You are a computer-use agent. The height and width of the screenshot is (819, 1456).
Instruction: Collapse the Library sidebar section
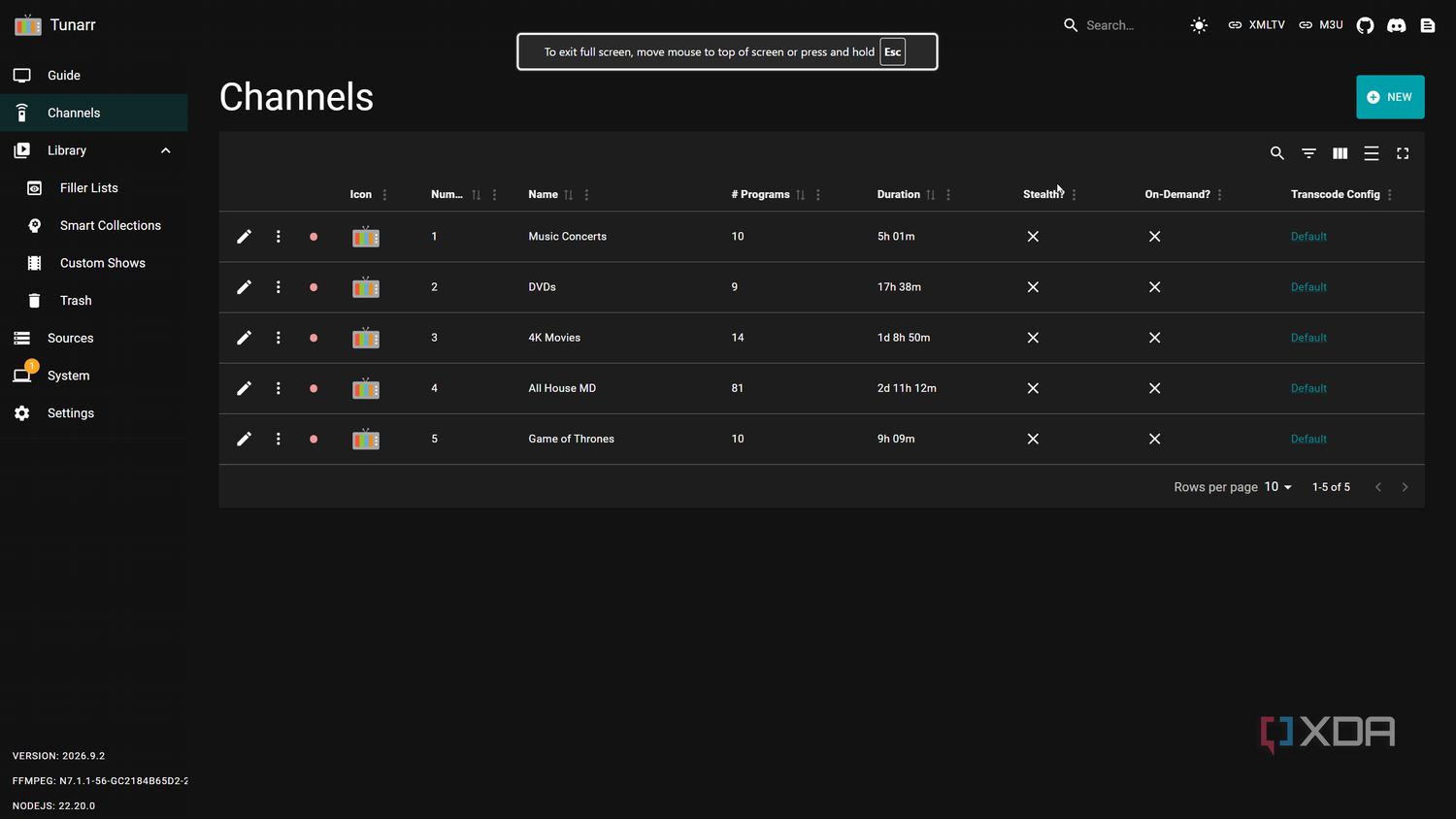[166, 150]
